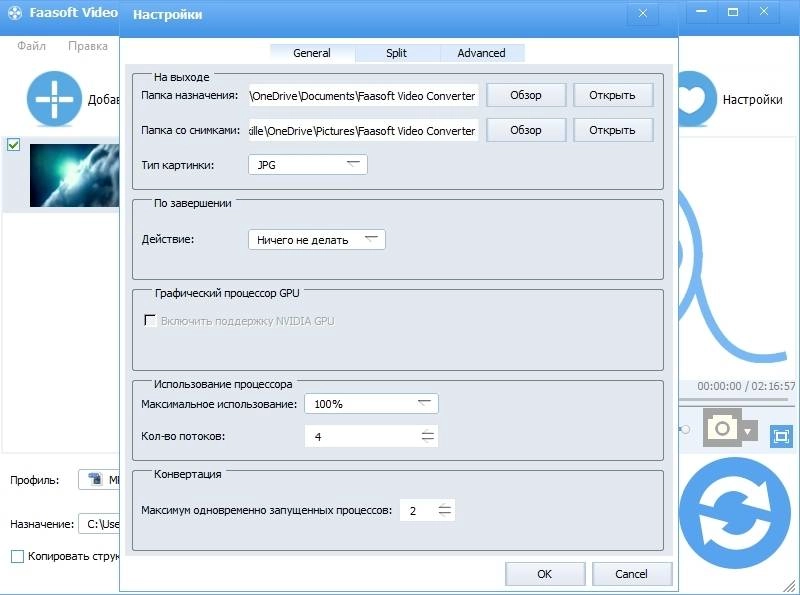Minimize the Faasoft main window

coord(702,12)
